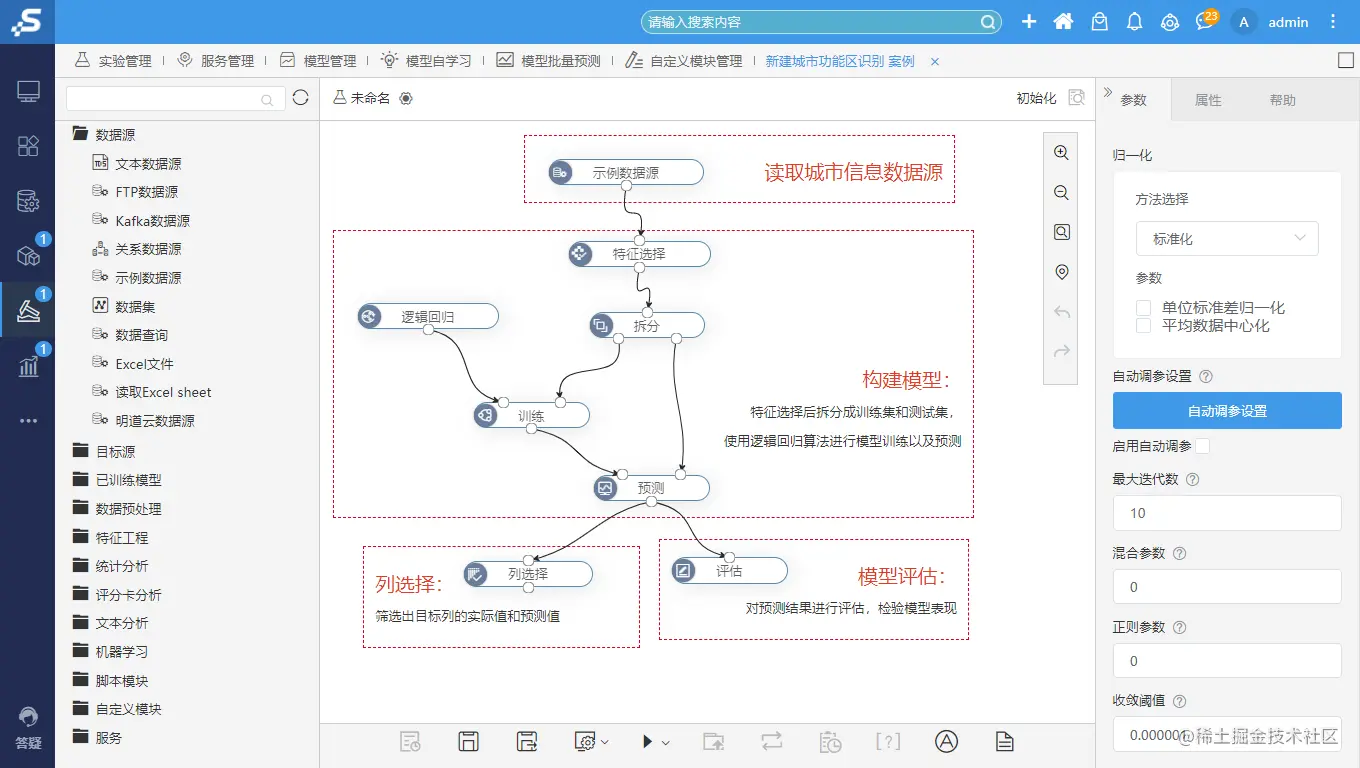Click the locate/position pin icon beside canvas
The height and width of the screenshot is (768, 1360).
tap(1061, 271)
